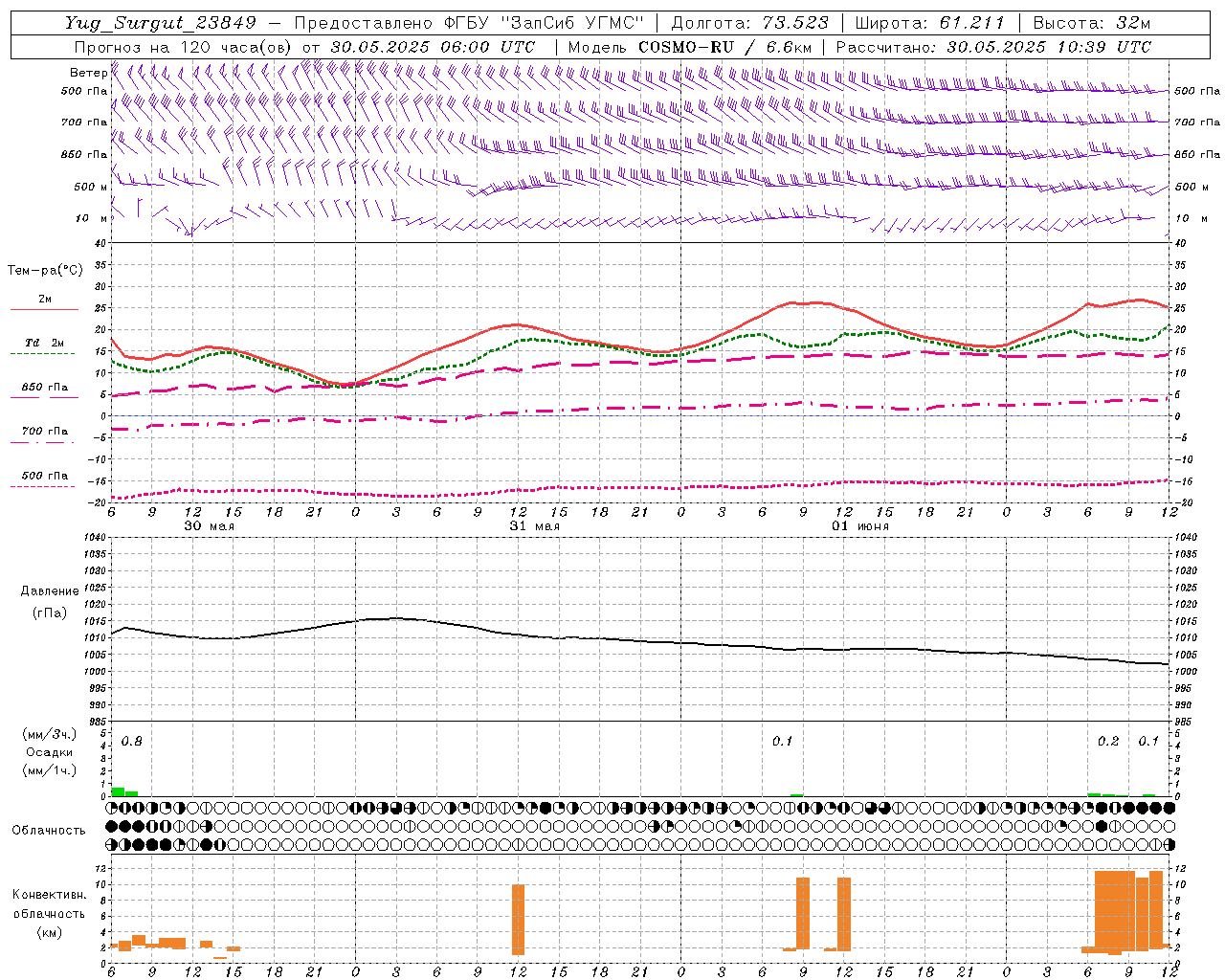Click the Высота: 32м header value
The height and width of the screenshot is (980, 1225).
coord(1092,23)
